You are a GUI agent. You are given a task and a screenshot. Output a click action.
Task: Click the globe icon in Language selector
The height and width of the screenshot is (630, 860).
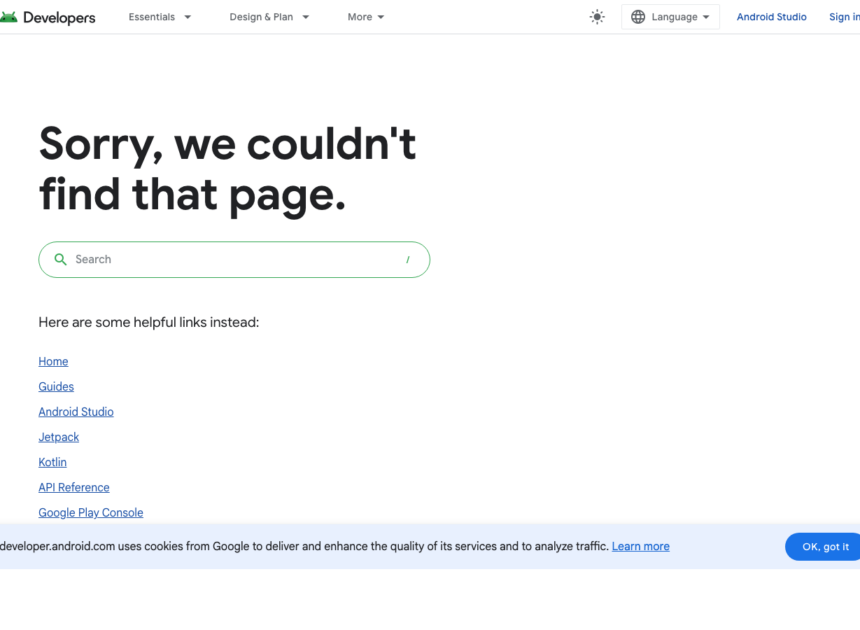click(638, 17)
